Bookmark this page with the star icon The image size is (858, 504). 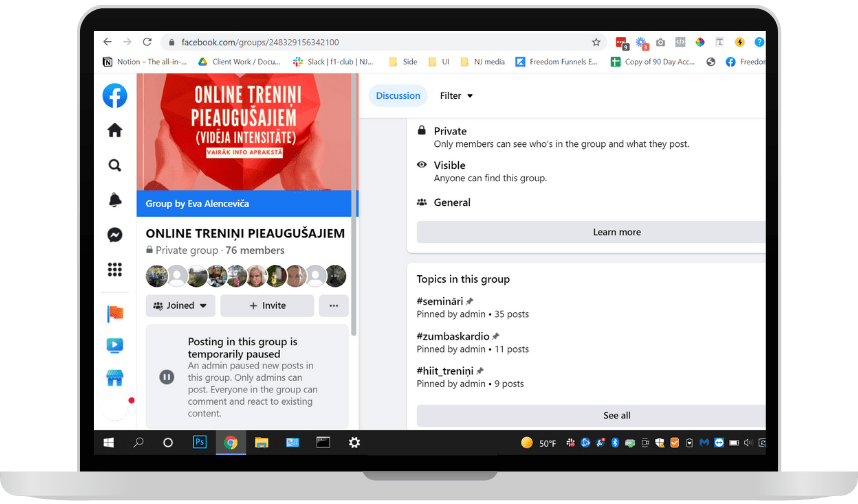pyautogui.click(x=596, y=42)
